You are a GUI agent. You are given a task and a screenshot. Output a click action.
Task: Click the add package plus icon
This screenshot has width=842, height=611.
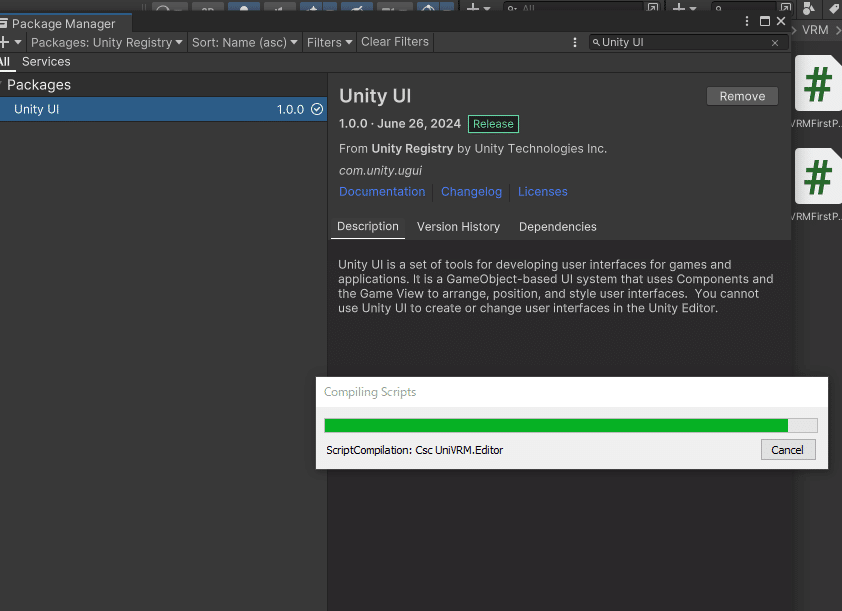click(x=4, y=42)
